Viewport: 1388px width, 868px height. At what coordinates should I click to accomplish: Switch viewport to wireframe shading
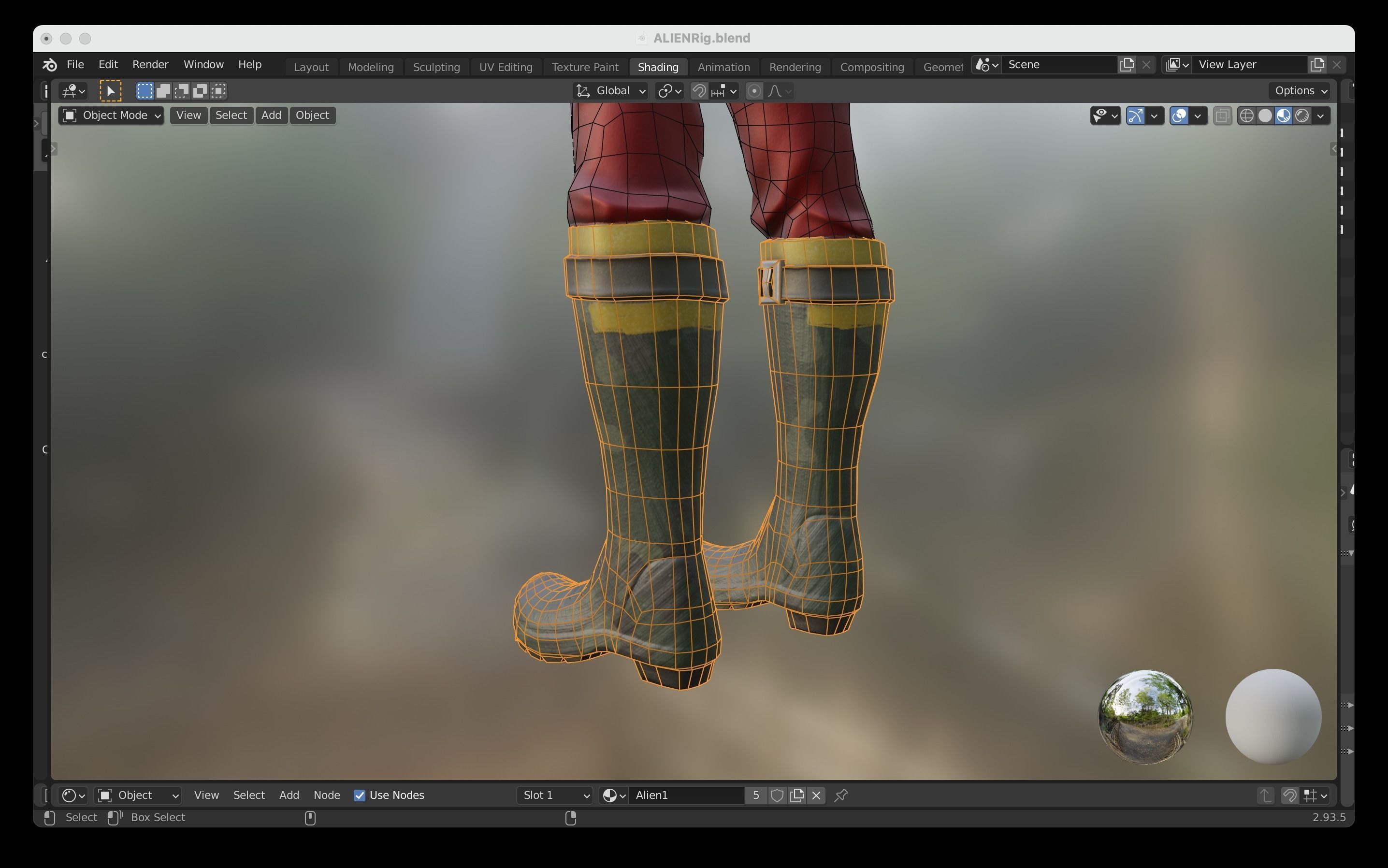1246,116
